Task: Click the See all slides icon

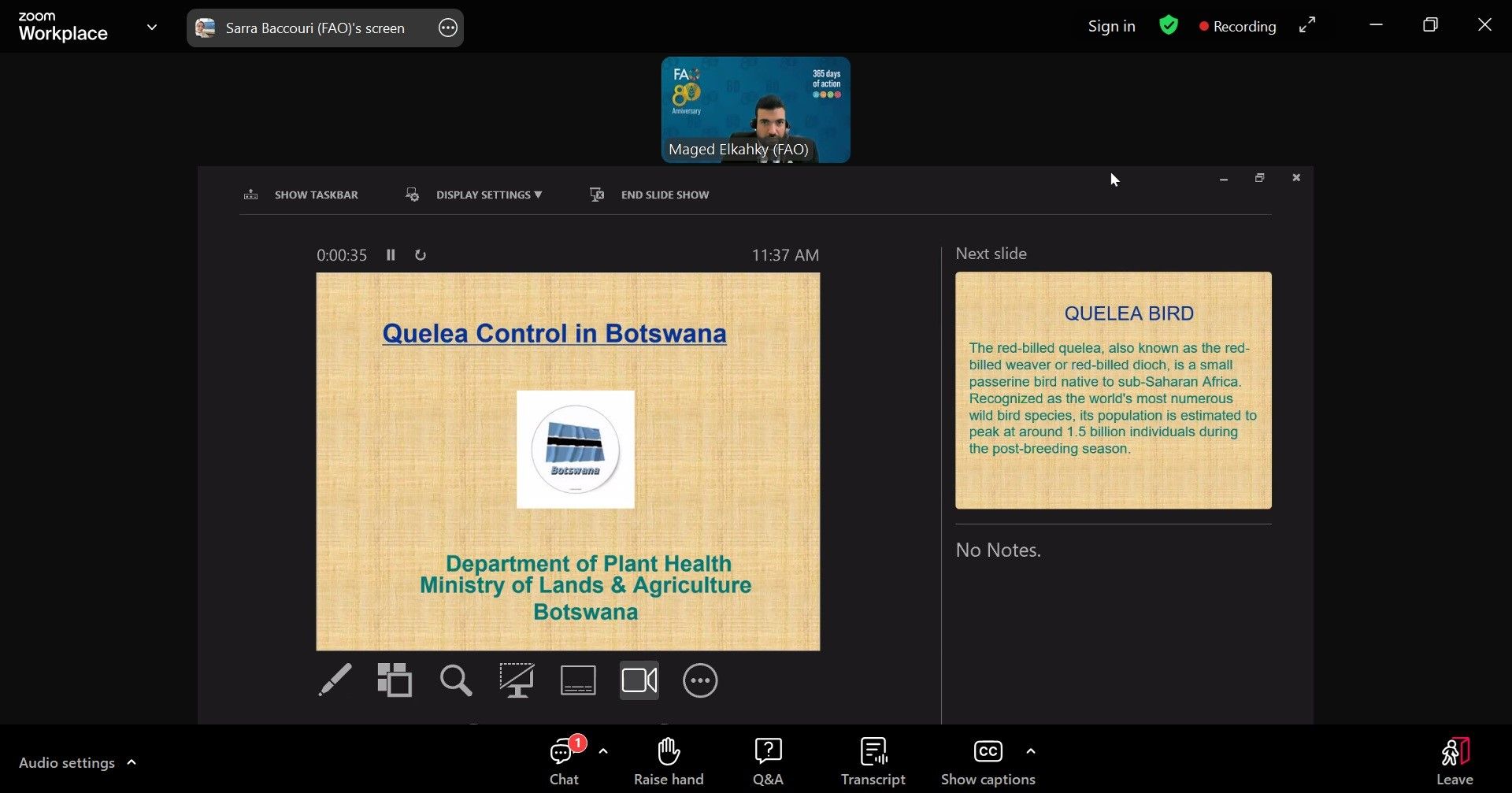Action: pos(395,680)
